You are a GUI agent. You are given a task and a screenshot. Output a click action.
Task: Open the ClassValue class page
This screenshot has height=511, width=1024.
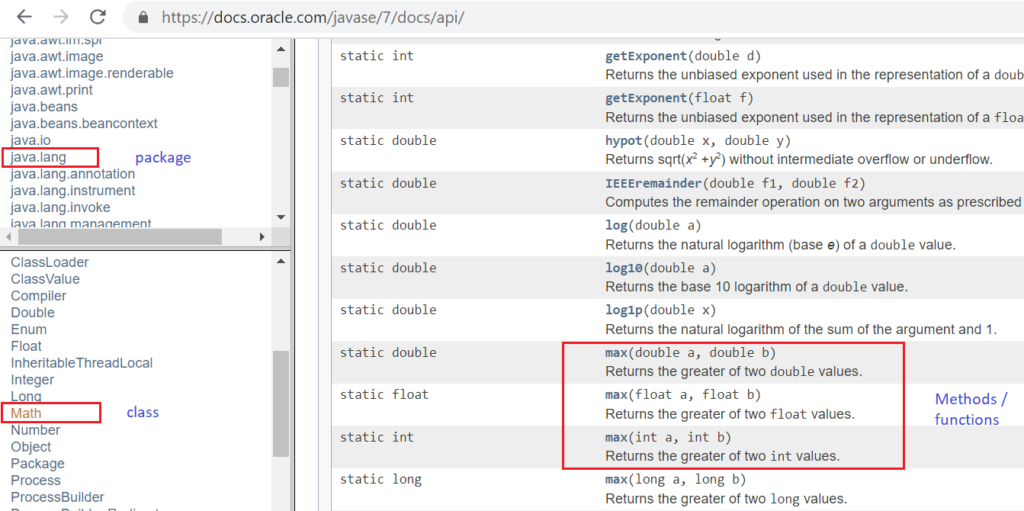(x=45, y=279)
